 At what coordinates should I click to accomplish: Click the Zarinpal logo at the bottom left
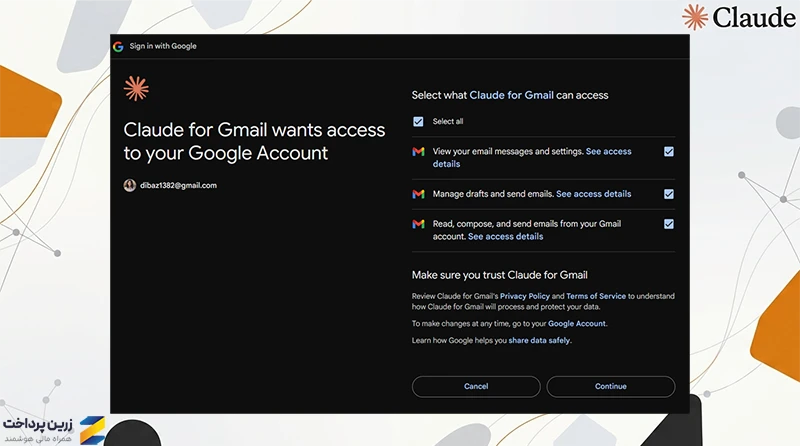54,430
